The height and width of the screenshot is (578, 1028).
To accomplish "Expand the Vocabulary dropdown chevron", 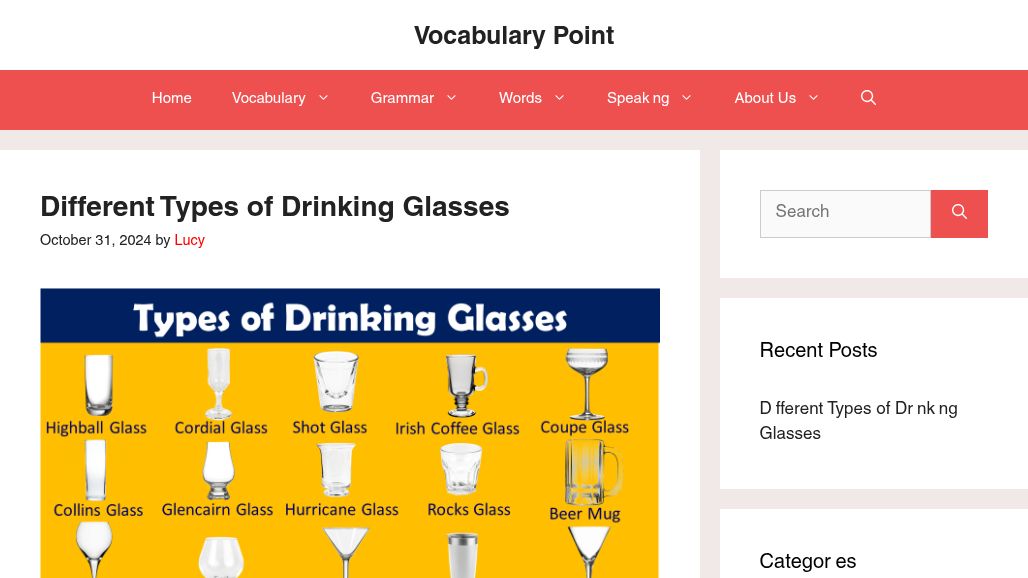I will coord(323,99).
